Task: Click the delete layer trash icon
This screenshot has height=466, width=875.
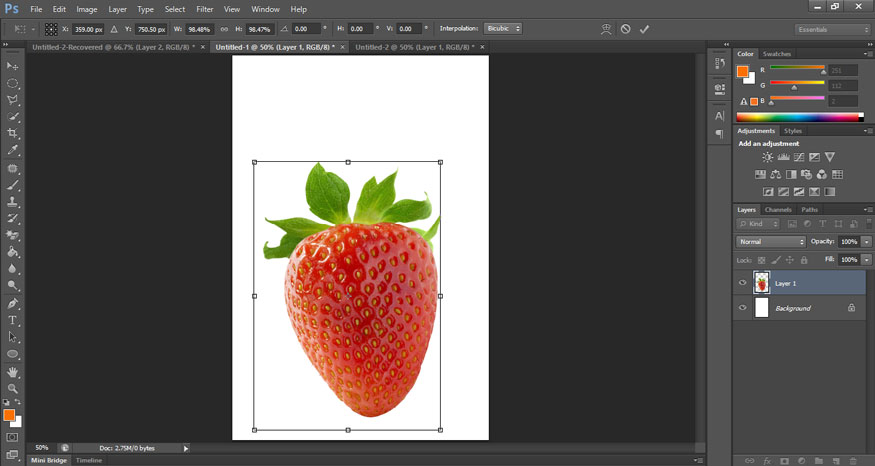Action: (x=855, y=460)
